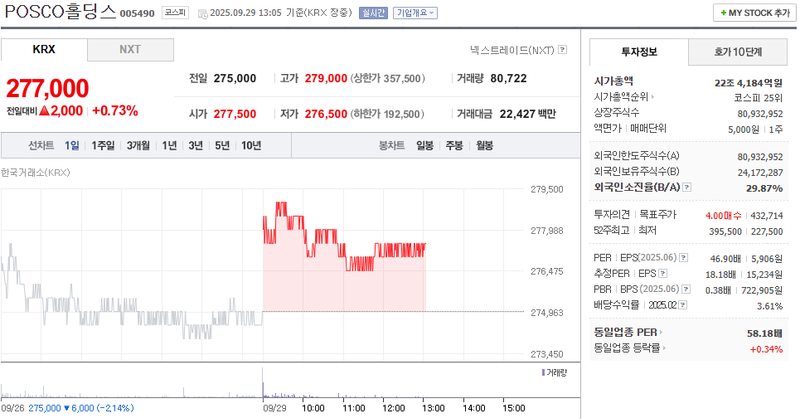Click the current price 277,000
The width and height of the screenshot is (800, 419).
[47, 88]
